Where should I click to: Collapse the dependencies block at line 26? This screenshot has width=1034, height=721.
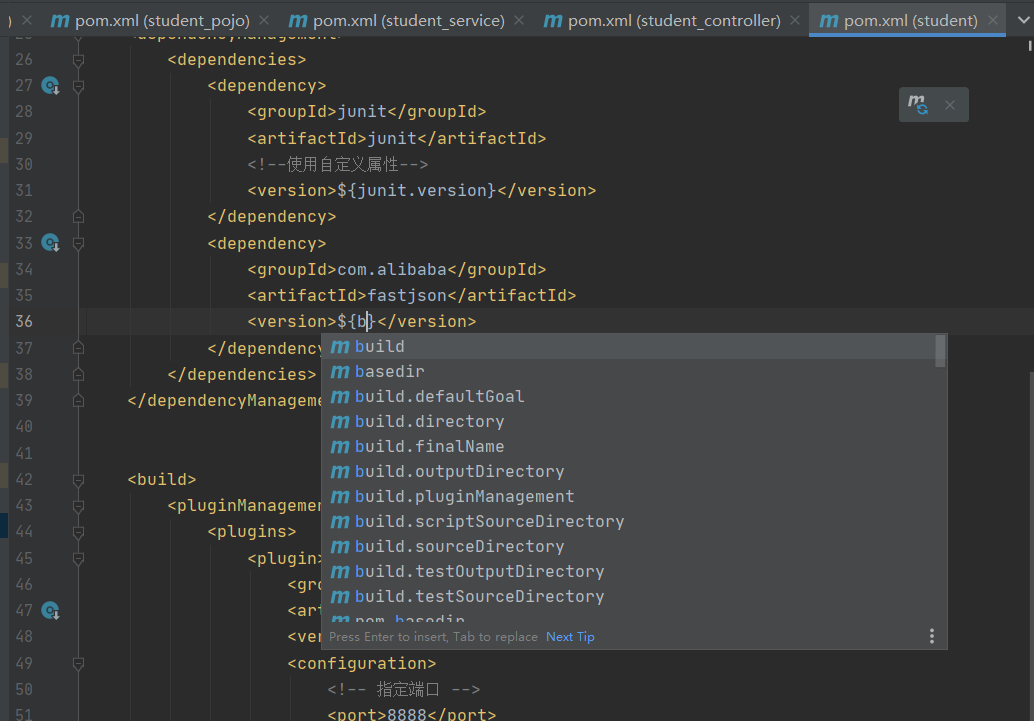pos(78,60)
